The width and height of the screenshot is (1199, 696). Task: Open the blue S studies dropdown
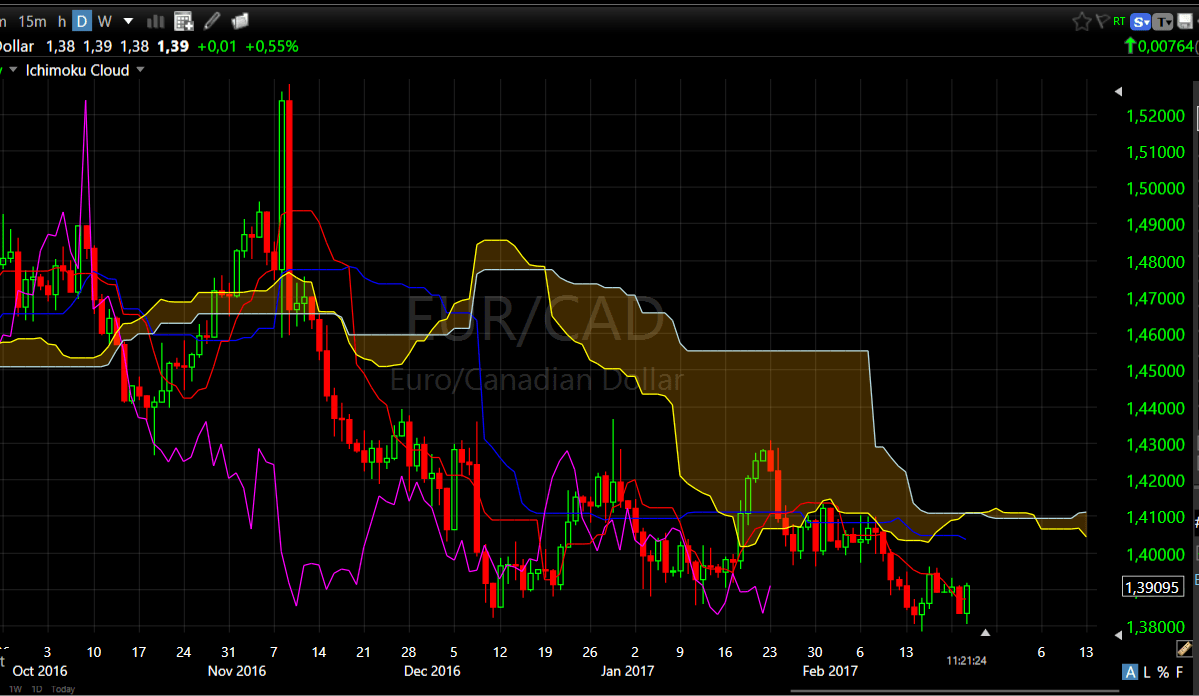coord(1141,21)
